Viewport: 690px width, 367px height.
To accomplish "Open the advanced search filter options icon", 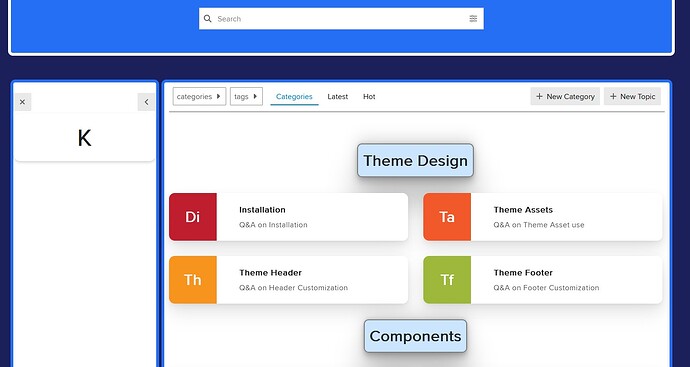I will (x=473, y=18).
